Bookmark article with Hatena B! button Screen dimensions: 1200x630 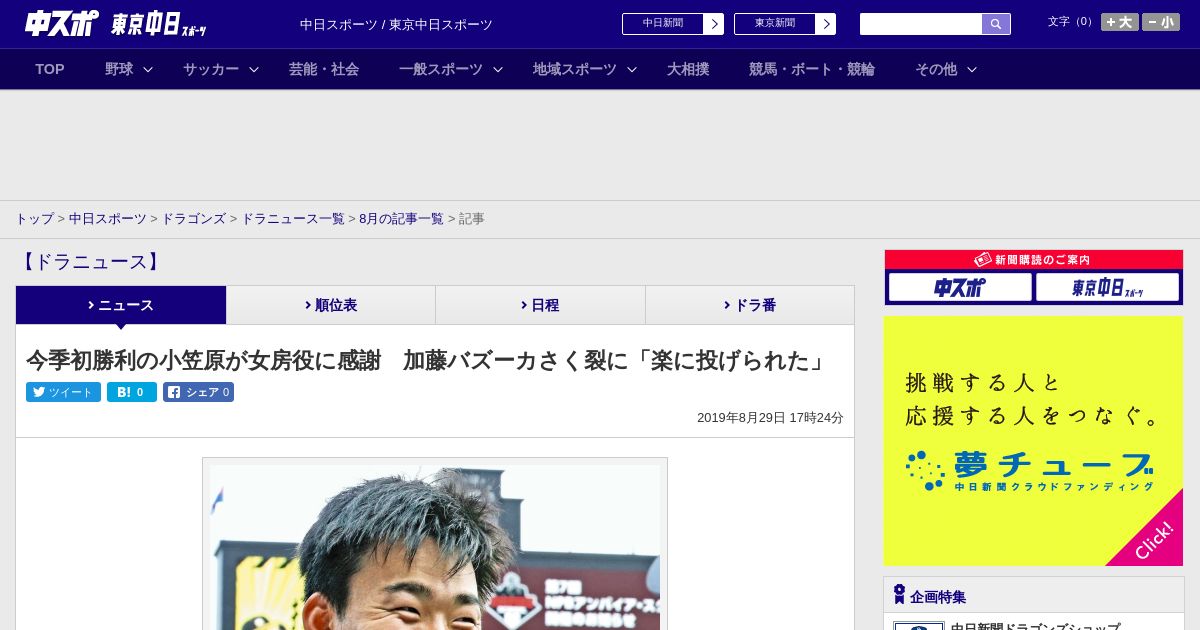point(132,392)
